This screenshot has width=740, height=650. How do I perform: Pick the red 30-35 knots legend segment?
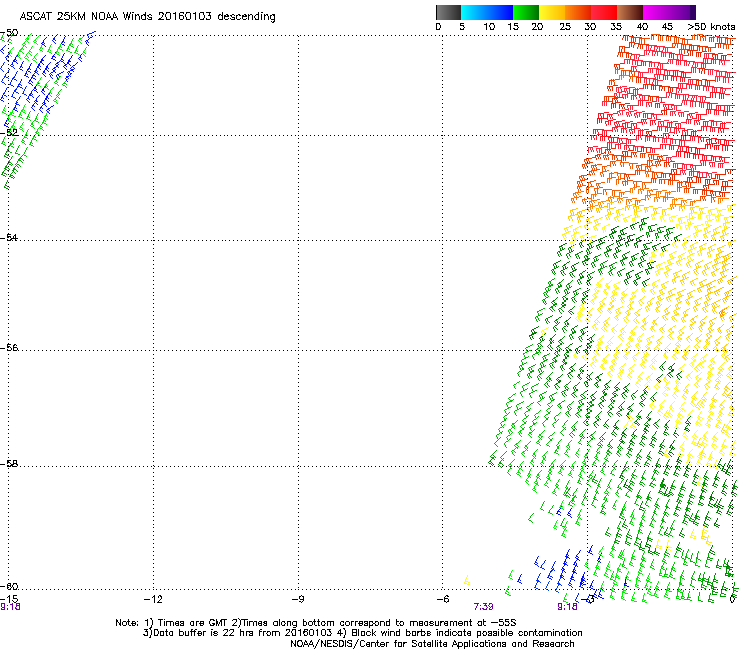tap(604, 12)
